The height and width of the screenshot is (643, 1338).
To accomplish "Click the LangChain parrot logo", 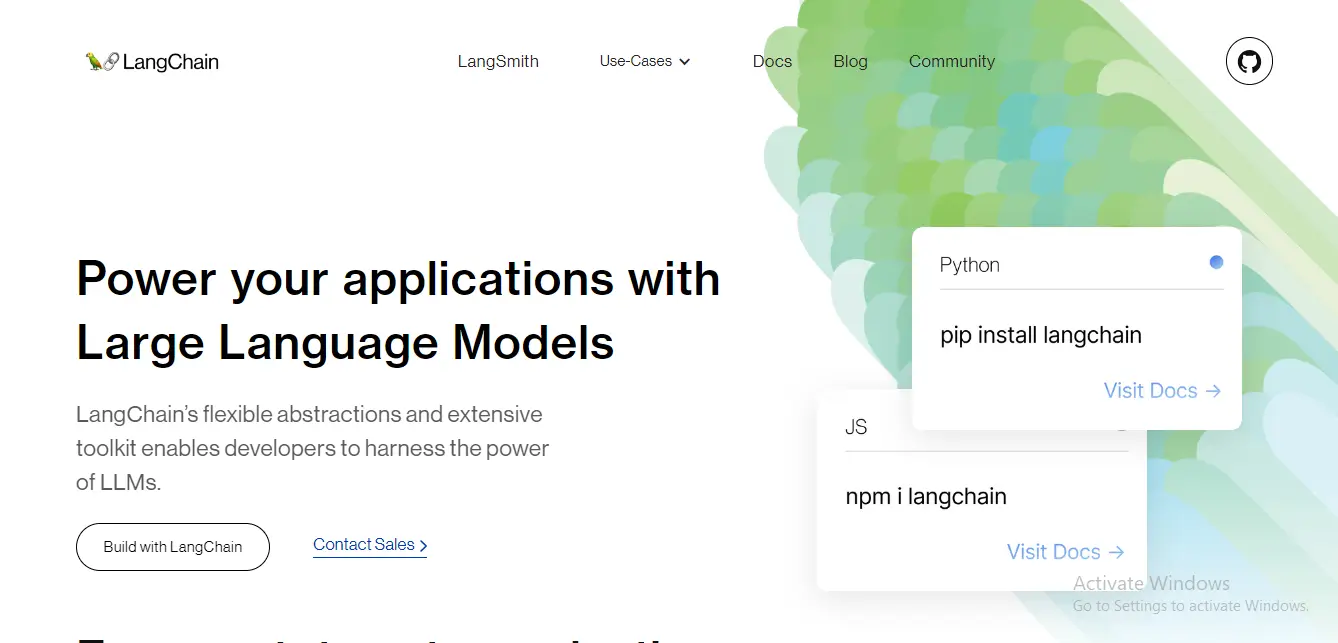I will [152, 62].
